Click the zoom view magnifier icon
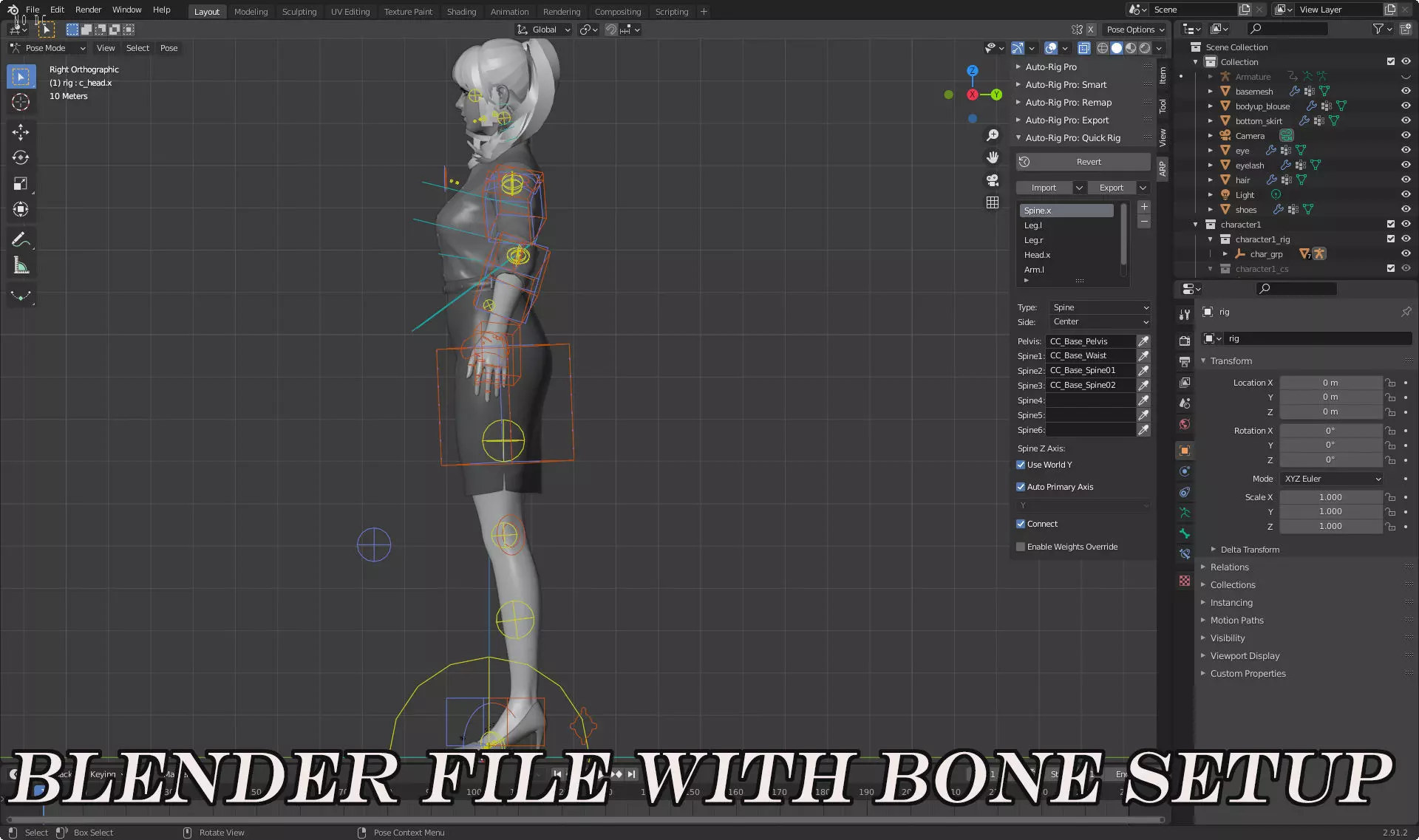The image size is (1419, 840). (993, 135)
